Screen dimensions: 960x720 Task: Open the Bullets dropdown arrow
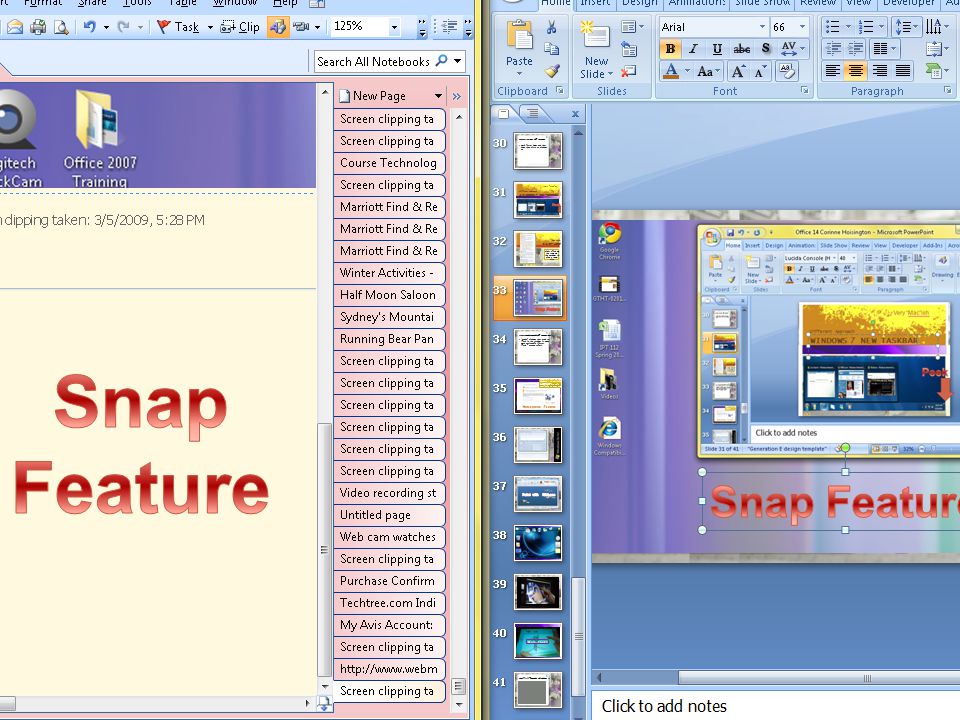[x=848, y=27]
